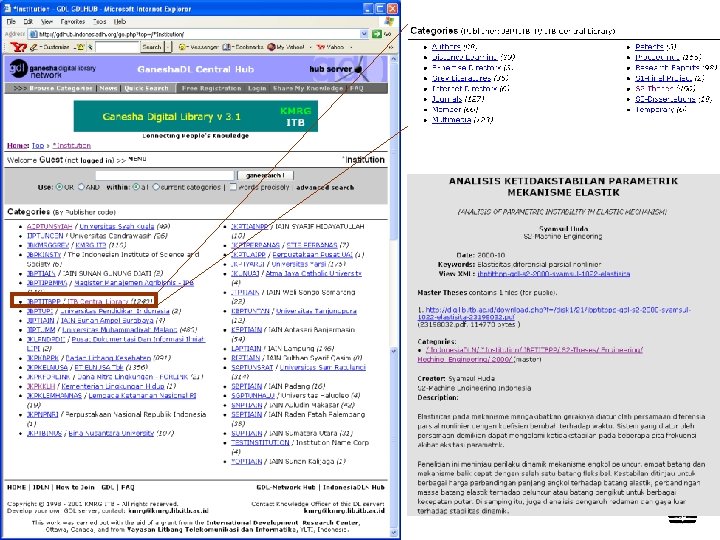Open the Patents category link in the right panel
Screen dimensions: 720x540
pos(649,46)
